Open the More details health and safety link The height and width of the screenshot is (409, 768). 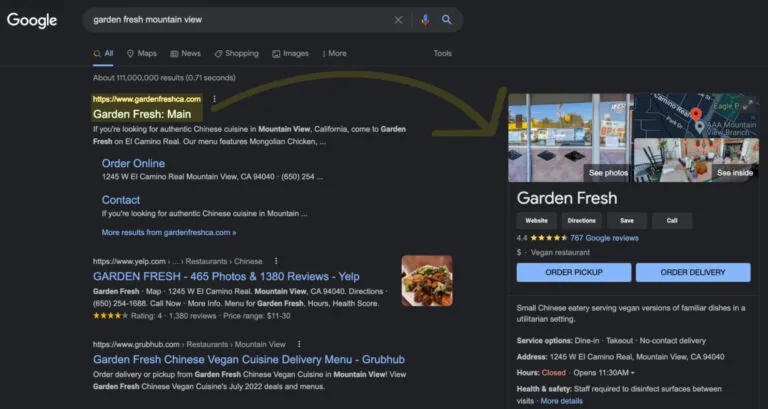pyautogui.click(x=561, y=401)
